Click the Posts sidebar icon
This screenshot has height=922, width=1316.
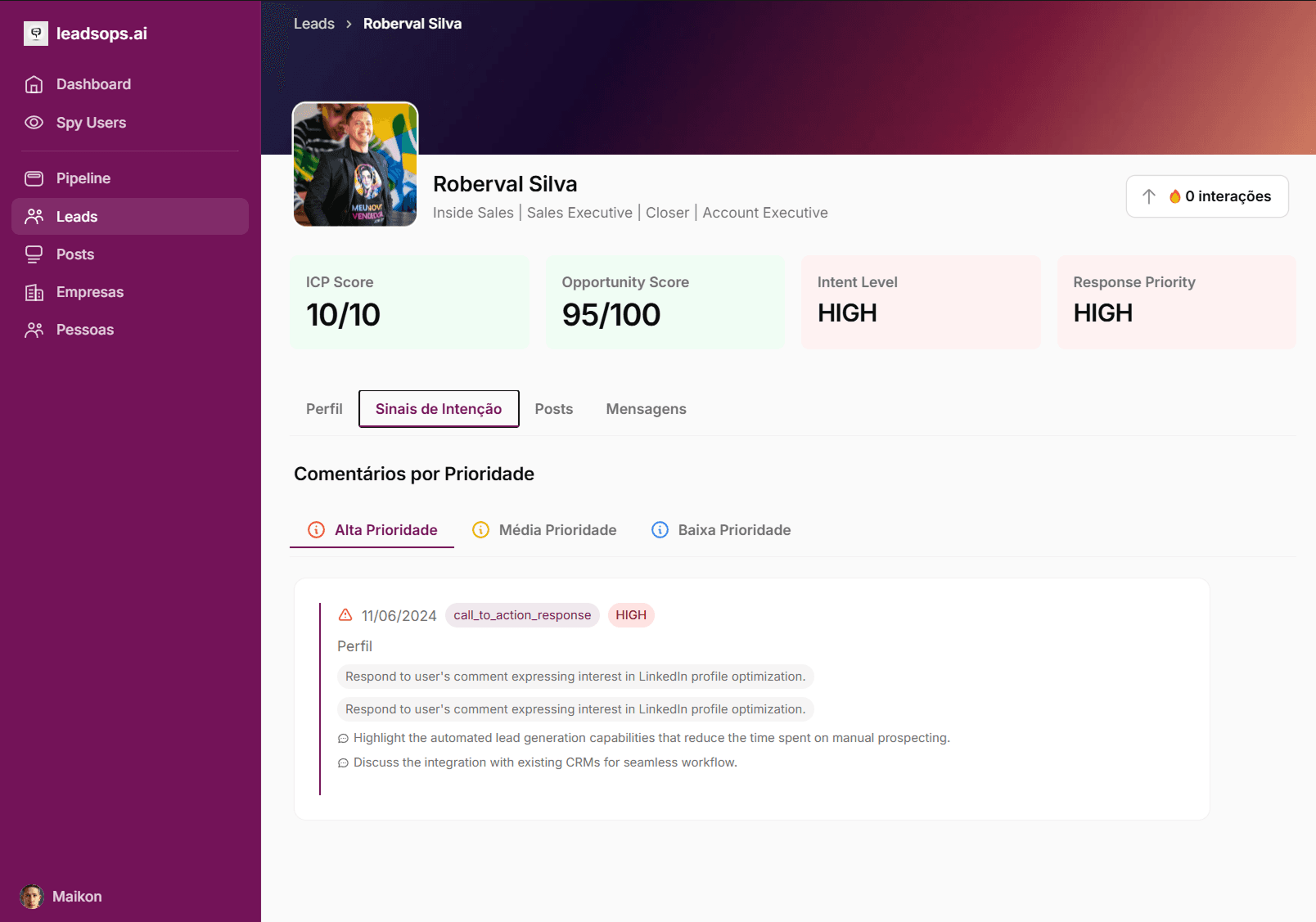point(34,254)
